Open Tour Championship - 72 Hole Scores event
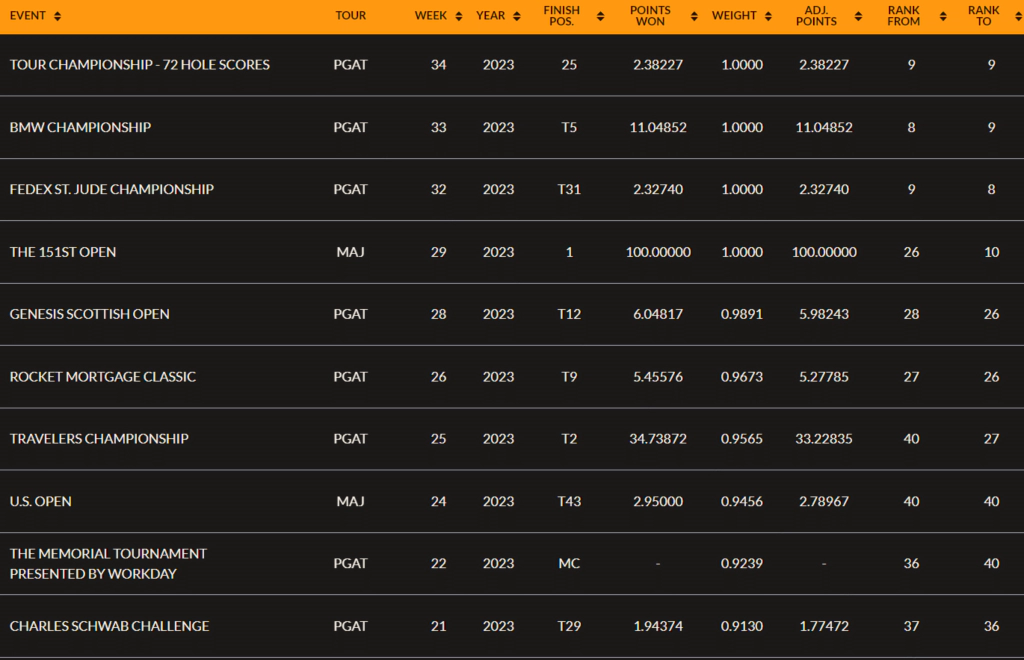Viewport: 1024px width, 660px height. click(x=140, y=65)
